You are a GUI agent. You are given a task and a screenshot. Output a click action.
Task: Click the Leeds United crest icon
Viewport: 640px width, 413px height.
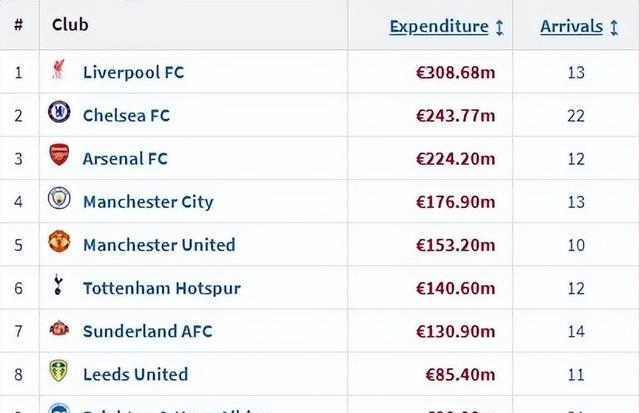(58, 371)
